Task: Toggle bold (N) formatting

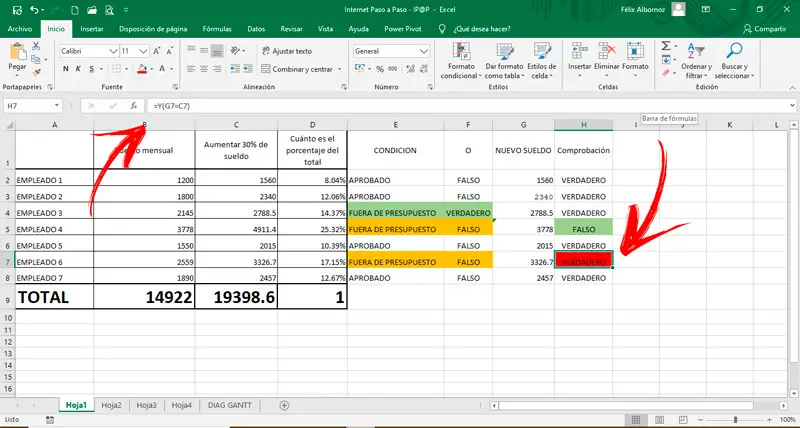Action: pyautogui.click(x=65, y=69)
